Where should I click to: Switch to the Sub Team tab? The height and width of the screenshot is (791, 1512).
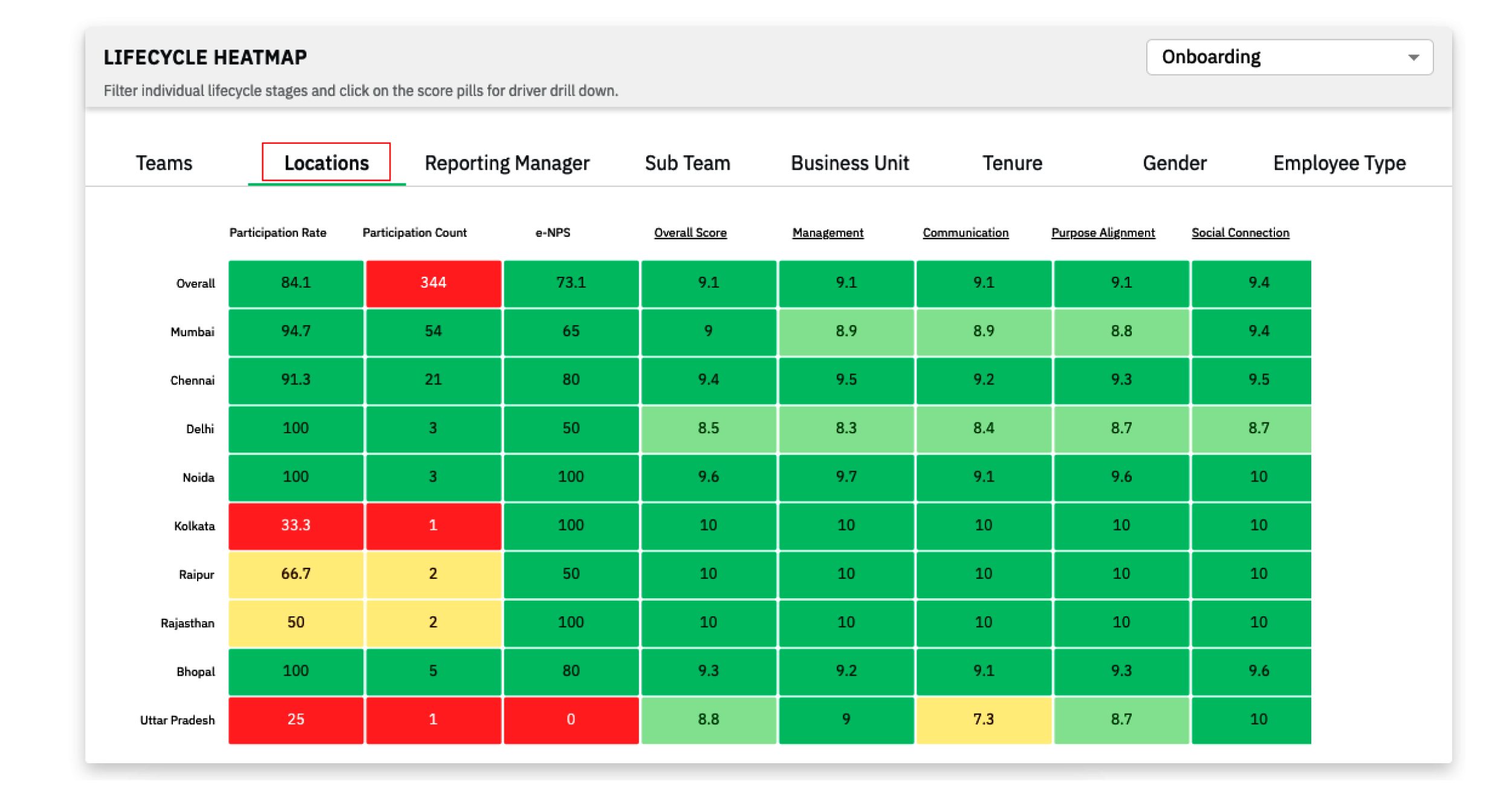coord(687,163)
